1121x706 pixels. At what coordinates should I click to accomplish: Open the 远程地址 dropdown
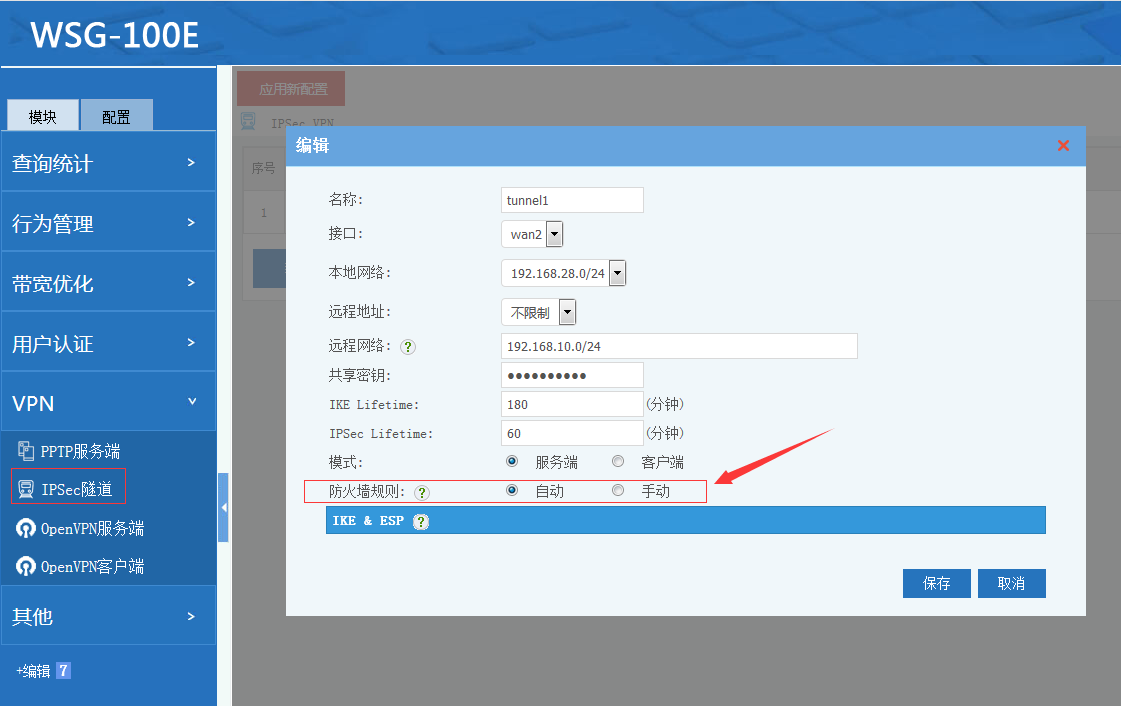click(x=567, y=312)
